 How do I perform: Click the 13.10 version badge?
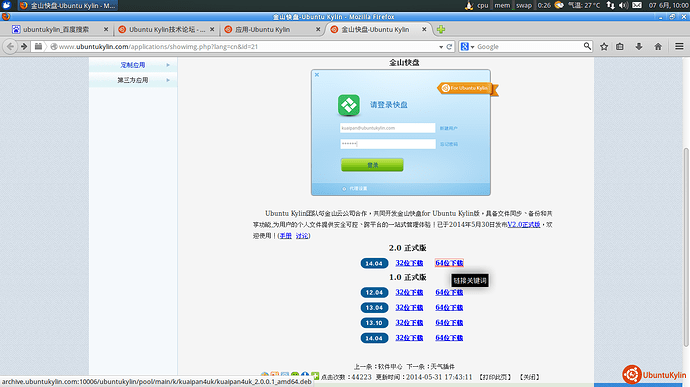point(374,323)
